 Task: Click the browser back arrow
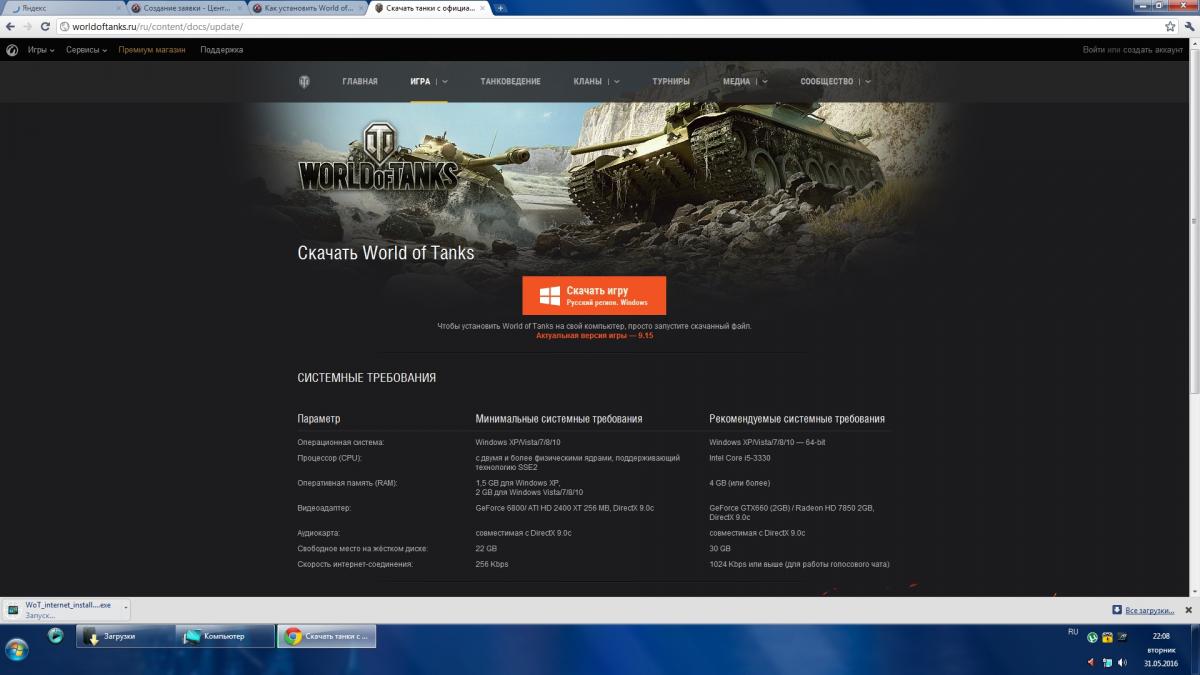click(11, 27)
